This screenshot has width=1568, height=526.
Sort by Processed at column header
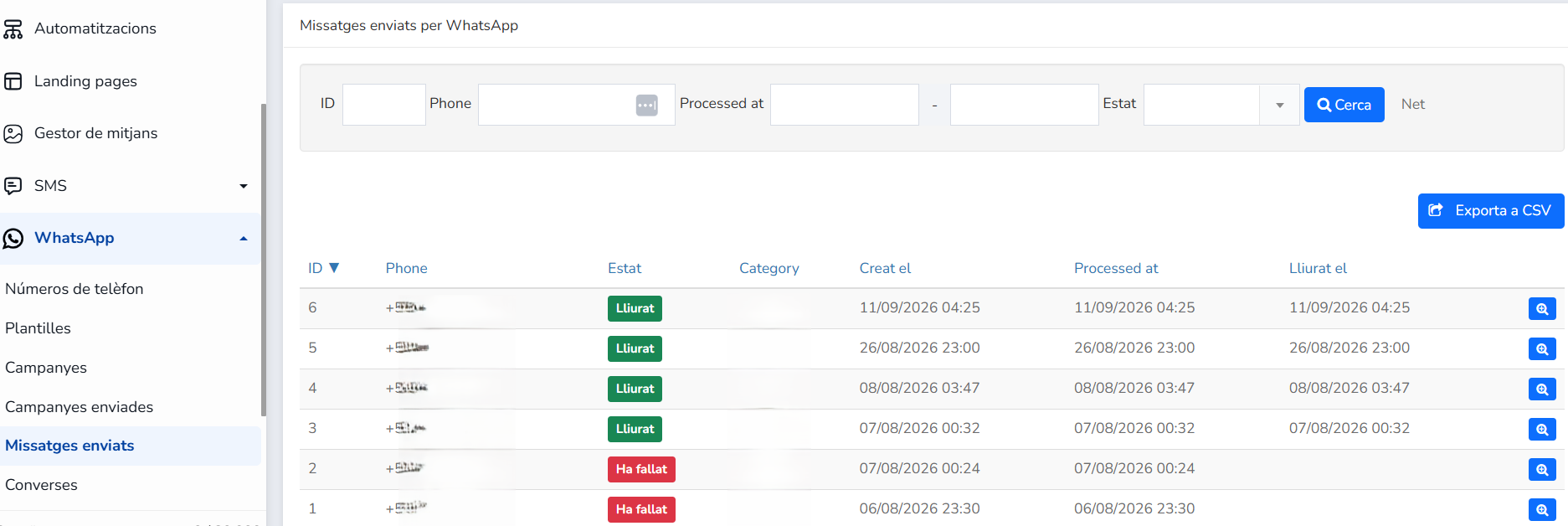[x=1116, y=268]
